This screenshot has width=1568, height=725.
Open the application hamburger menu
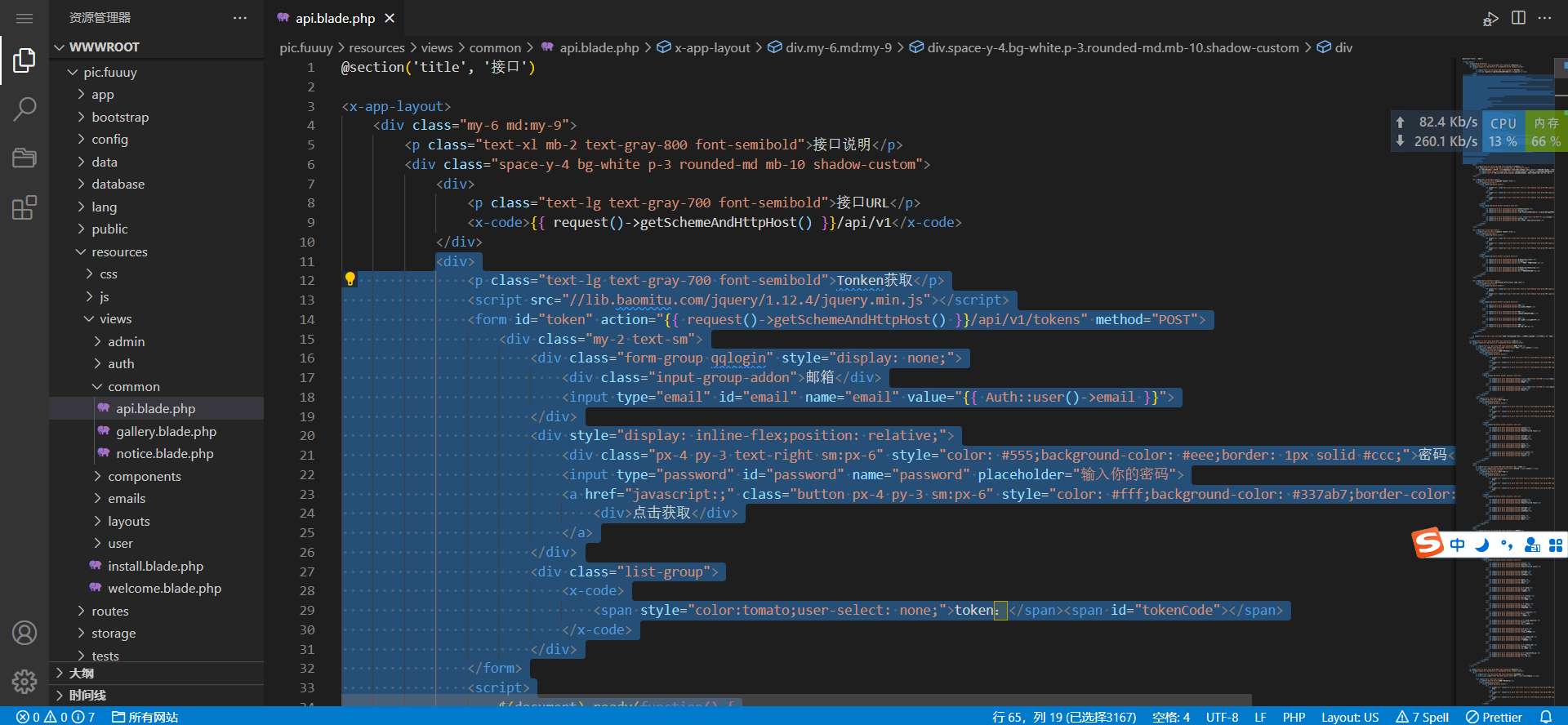(24, 18)
